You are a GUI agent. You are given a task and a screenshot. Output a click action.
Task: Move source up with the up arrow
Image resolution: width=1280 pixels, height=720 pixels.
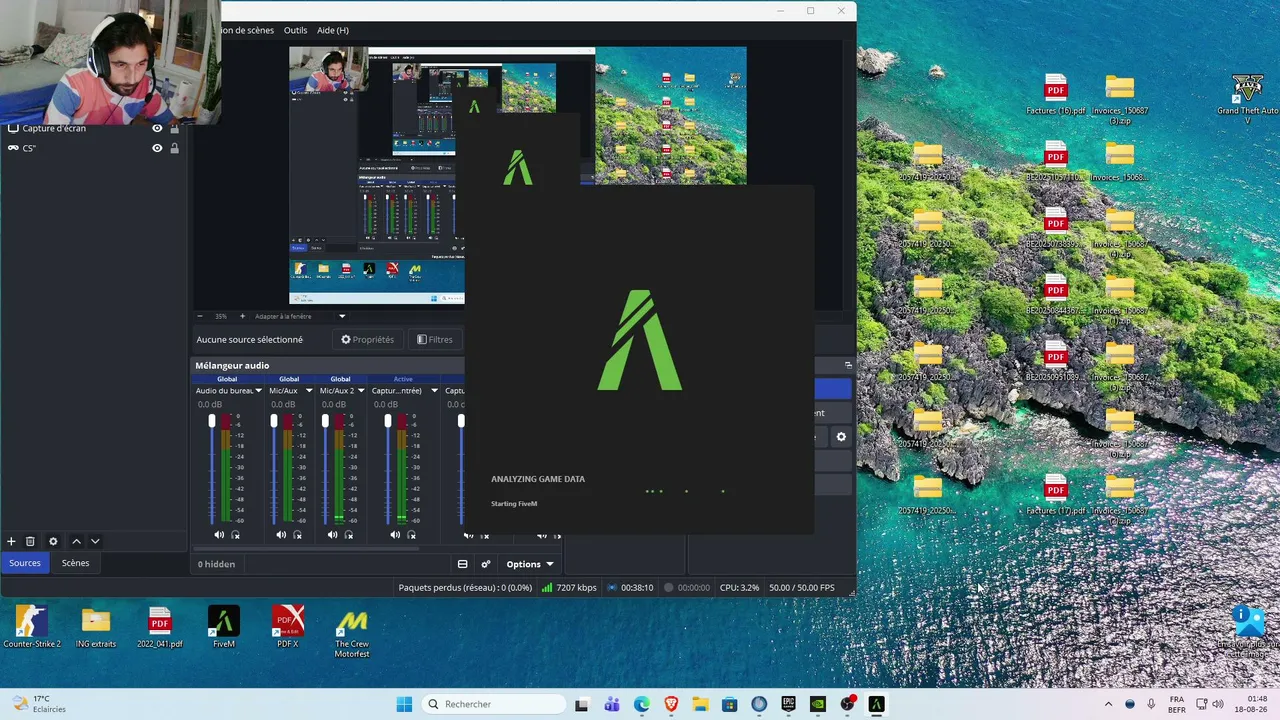click(76, 541)
